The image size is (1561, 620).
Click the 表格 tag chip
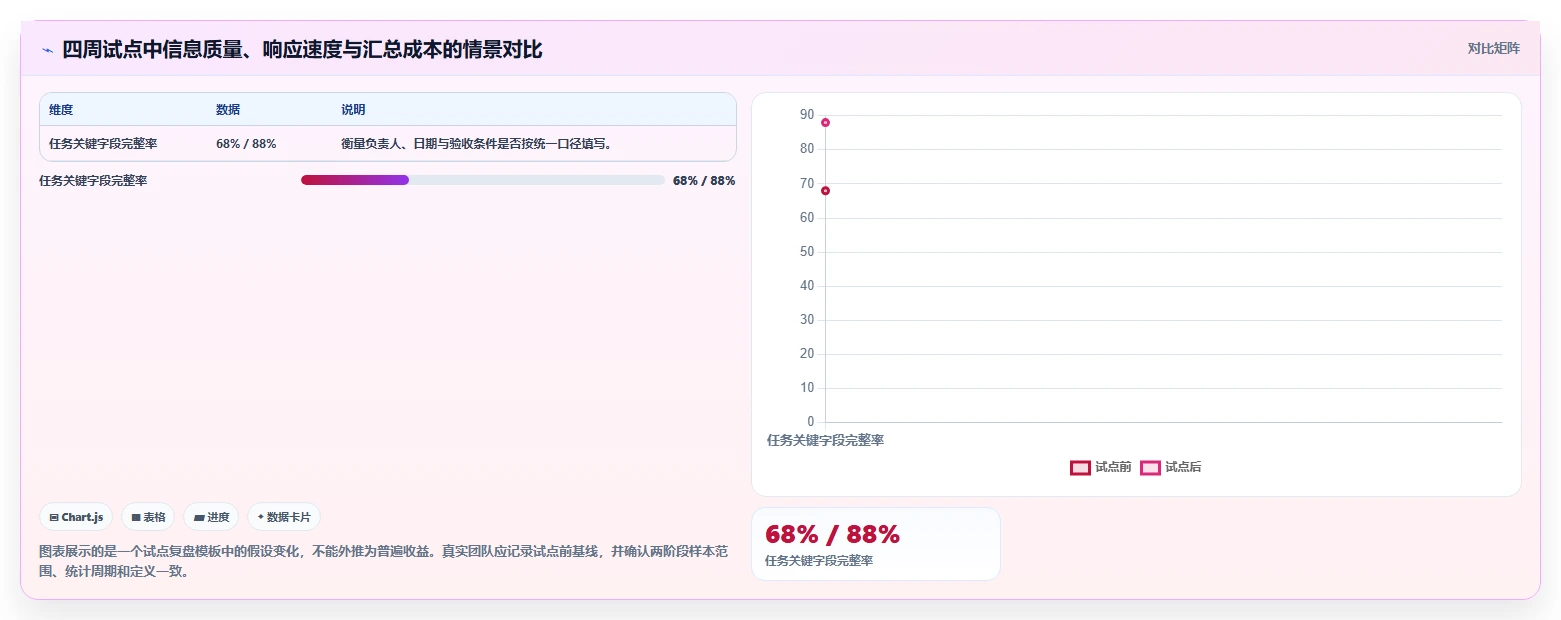tap(148, 517)
